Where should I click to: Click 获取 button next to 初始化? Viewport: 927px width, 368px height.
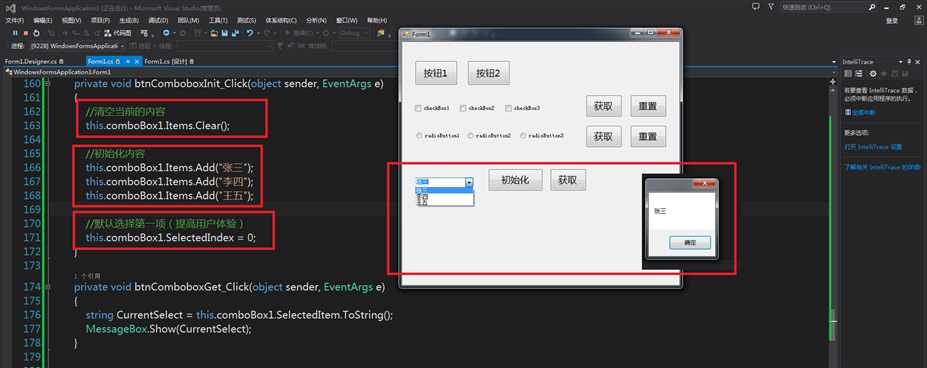click(x=568, y=180)
